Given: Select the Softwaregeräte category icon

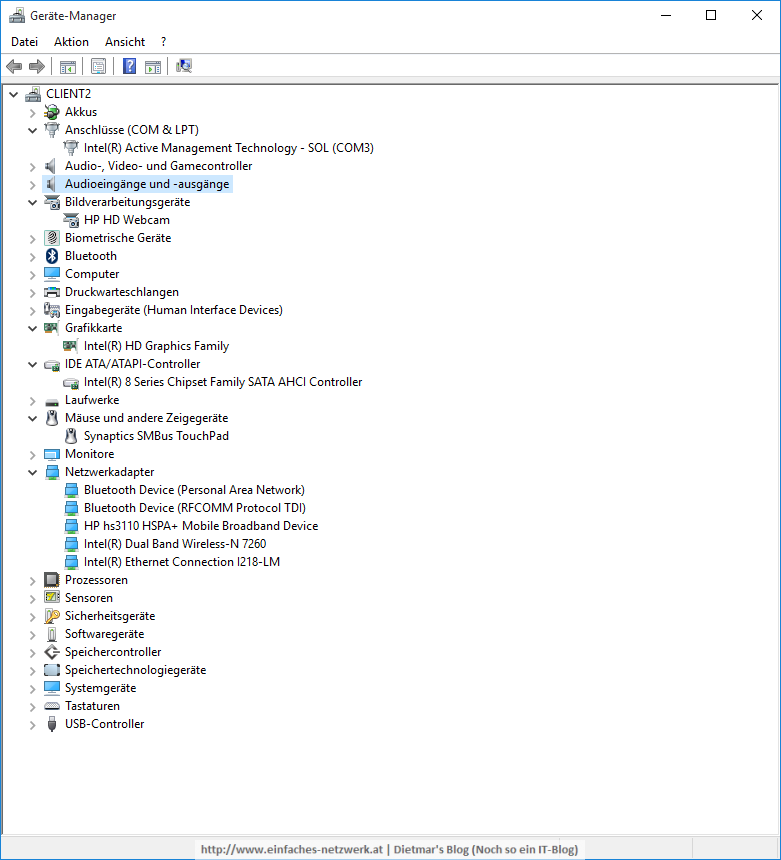Looking at the screenshot, I should (x=52, y=634).
